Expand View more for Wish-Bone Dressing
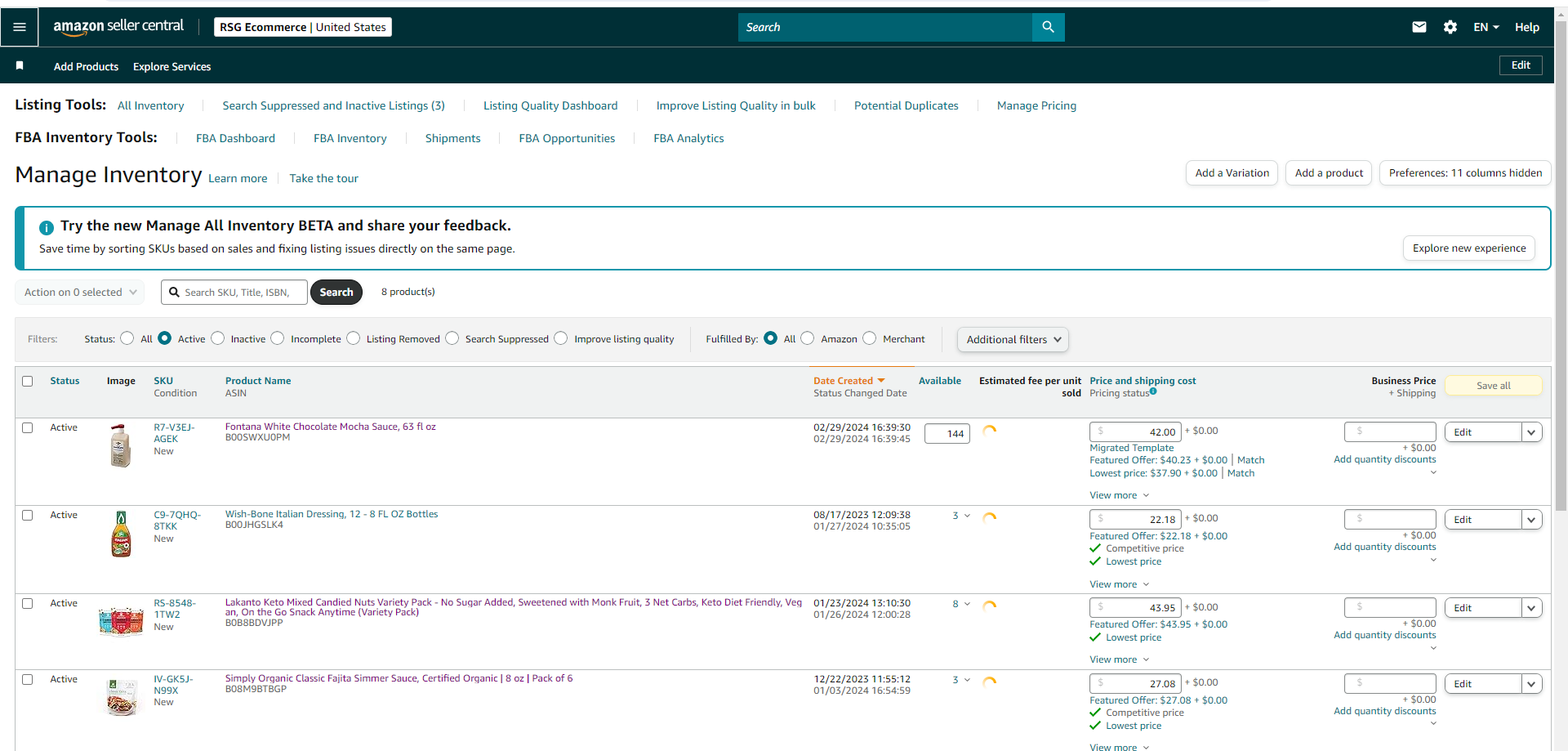 1120,584
